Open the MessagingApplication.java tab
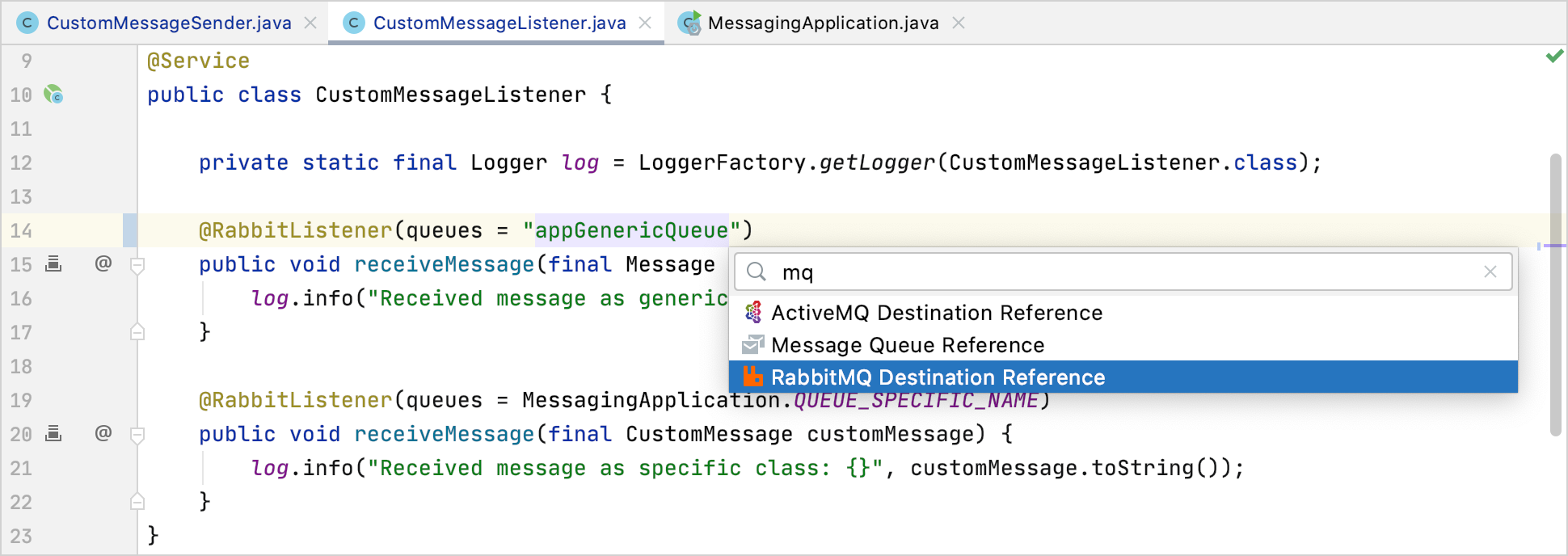The height and width of the screenshot is (556, 1568). click(822, 23)
